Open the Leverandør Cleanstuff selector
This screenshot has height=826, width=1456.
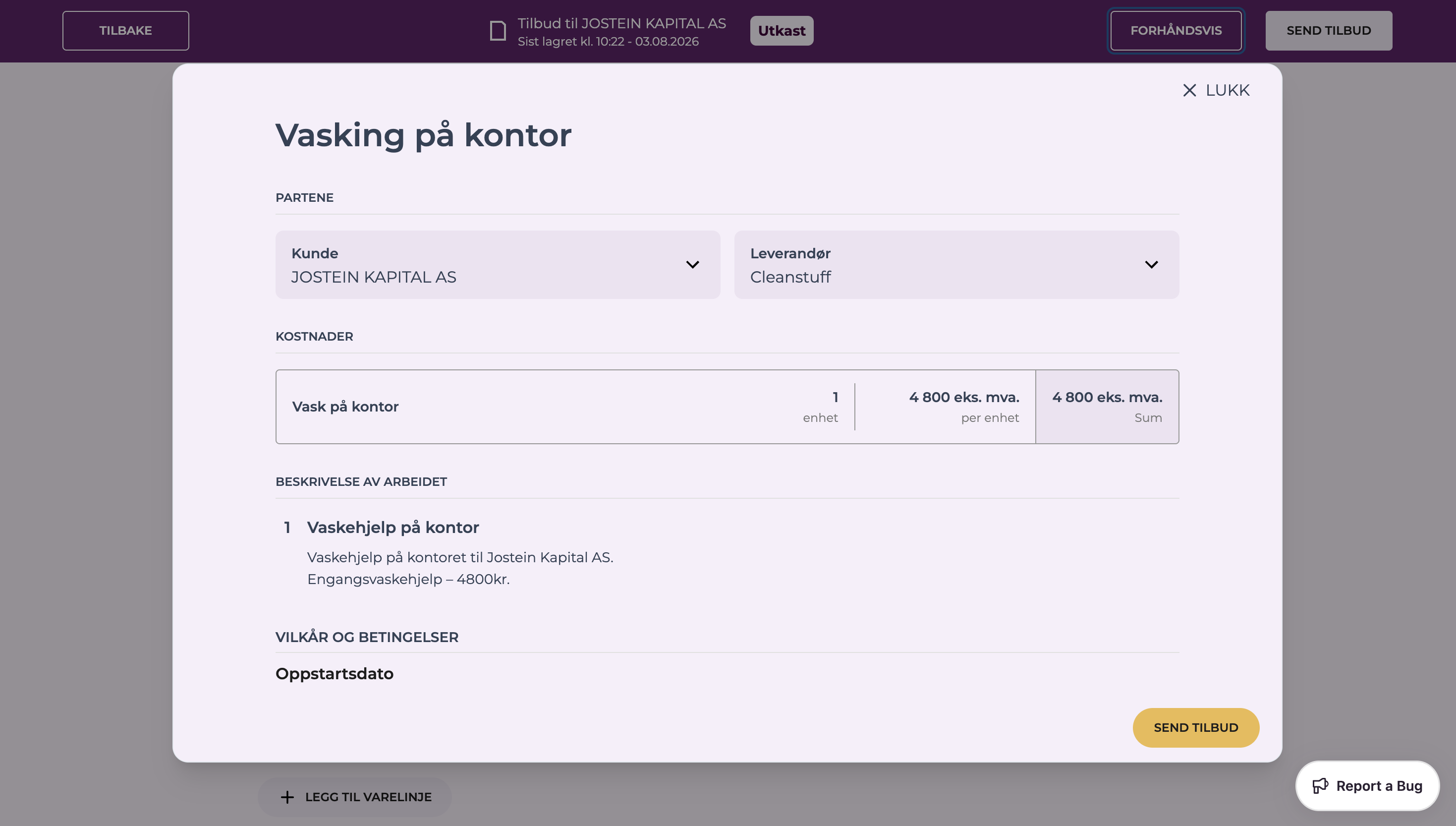pyautogui.click(x=956, y=265)
